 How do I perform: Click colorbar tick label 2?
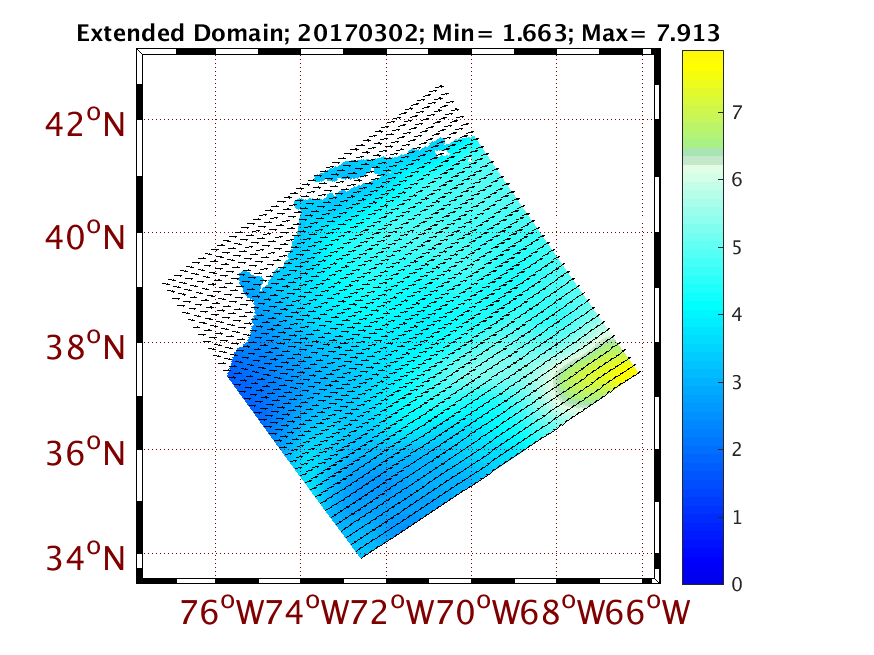click(737, 449)
